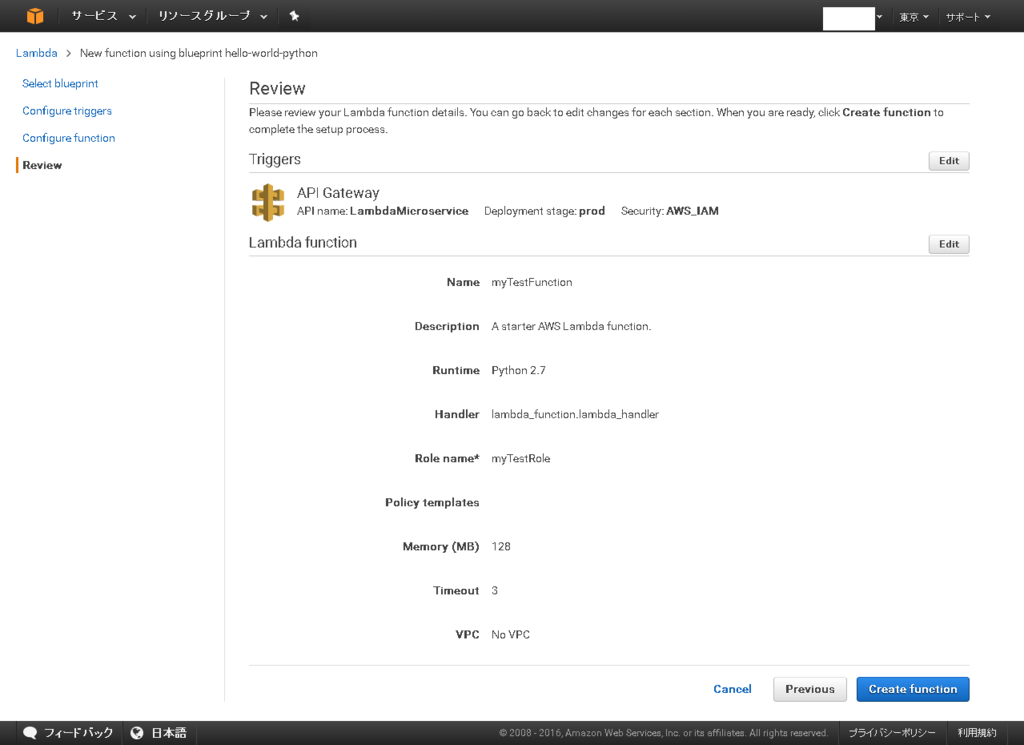Click the deployment stage value prod
Image resolution: width=1024 pixels, height=745 pixels.
[x=592, y=211]
